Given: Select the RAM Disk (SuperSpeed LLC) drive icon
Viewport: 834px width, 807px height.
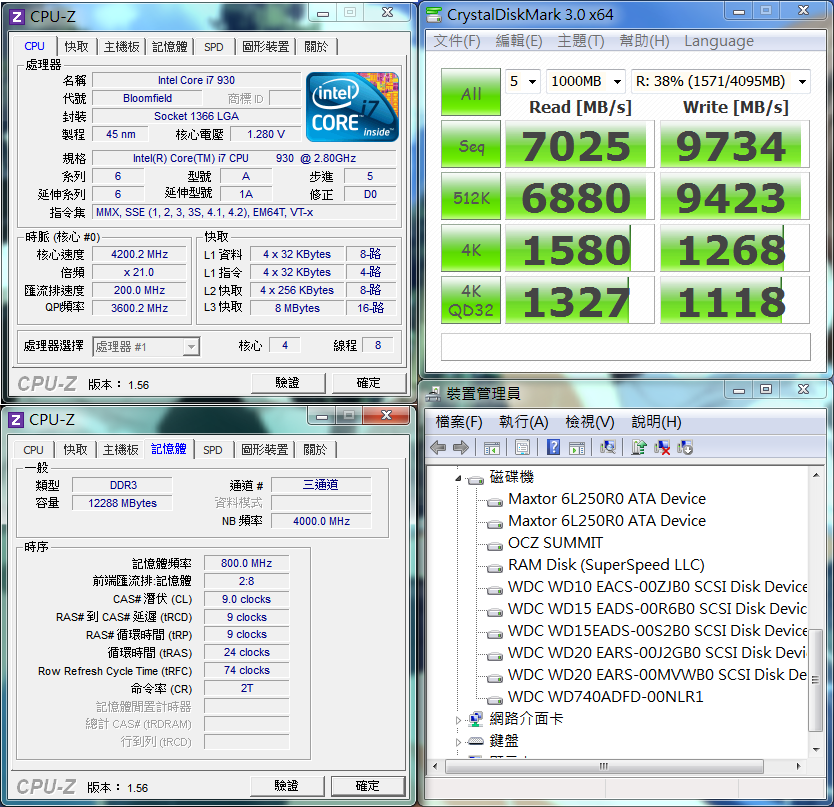Looking at the screenshot, I should click(x=495, y=568).
